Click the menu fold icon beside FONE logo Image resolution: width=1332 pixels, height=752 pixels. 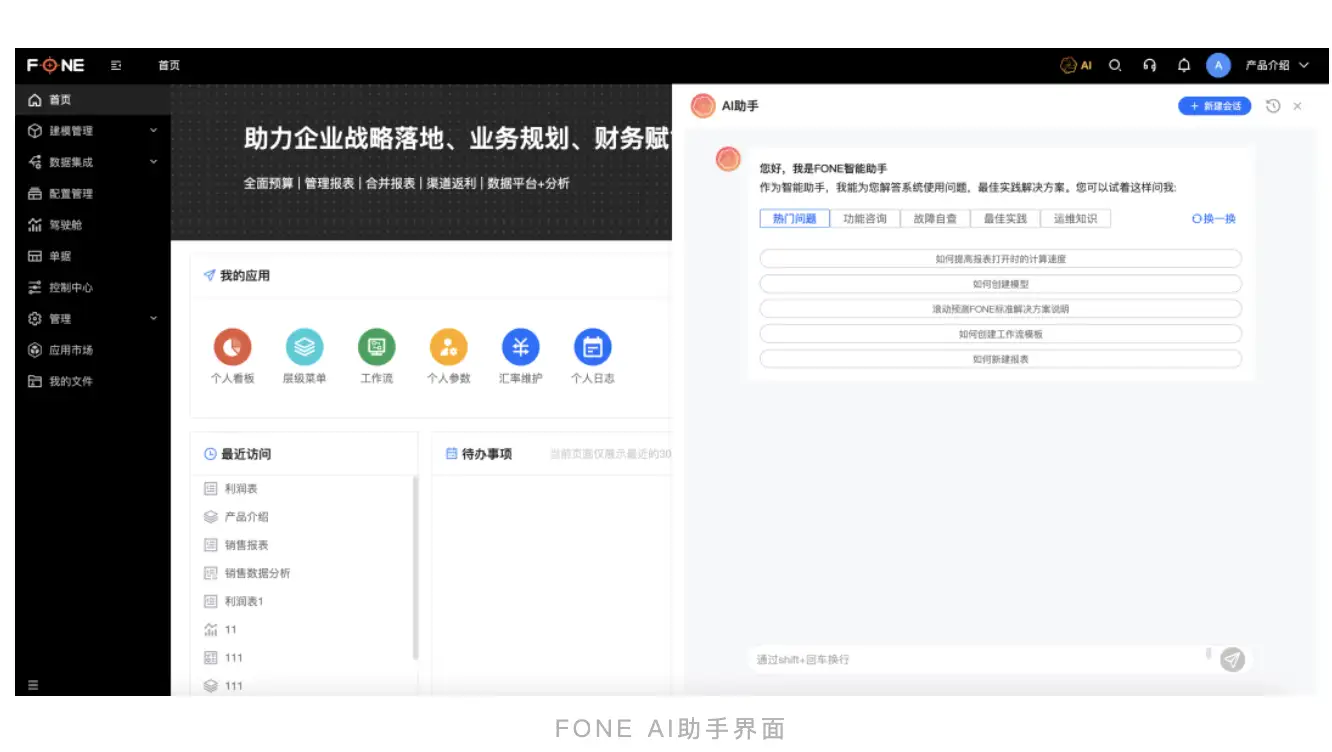click(116, 66)
